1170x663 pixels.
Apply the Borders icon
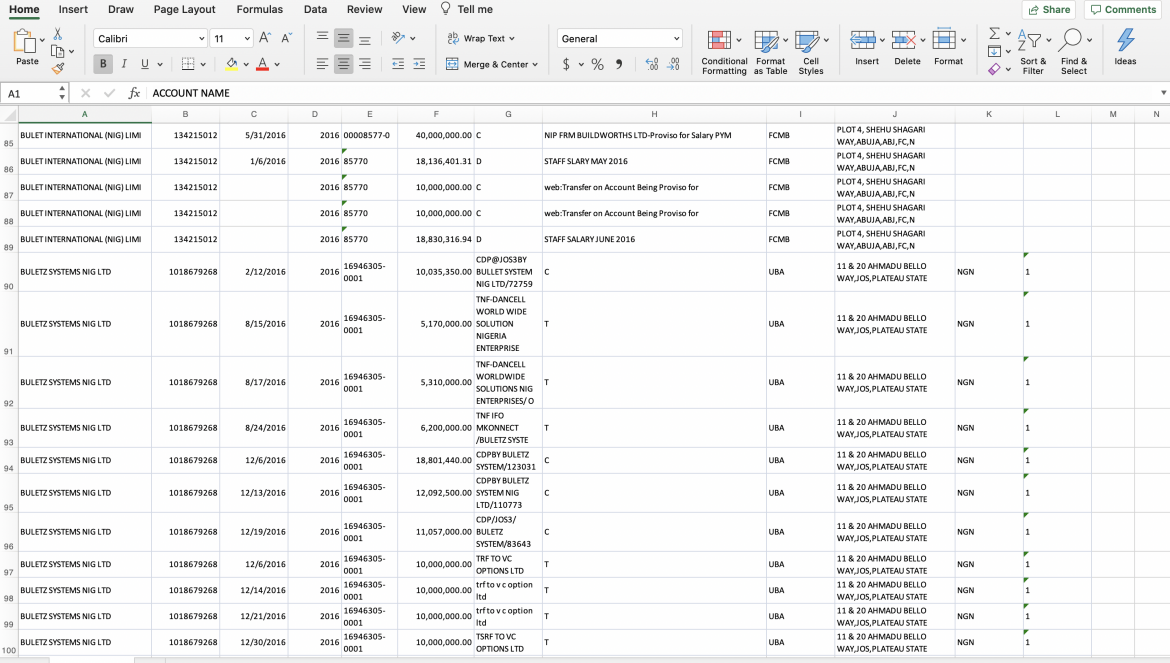188,64
